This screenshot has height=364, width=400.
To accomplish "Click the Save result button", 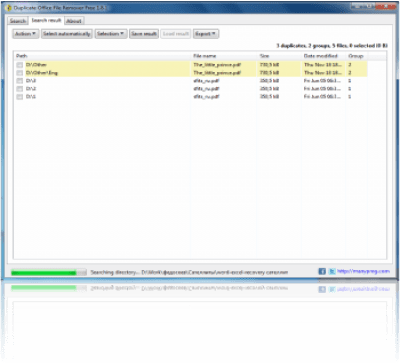I will coord(144,34).
